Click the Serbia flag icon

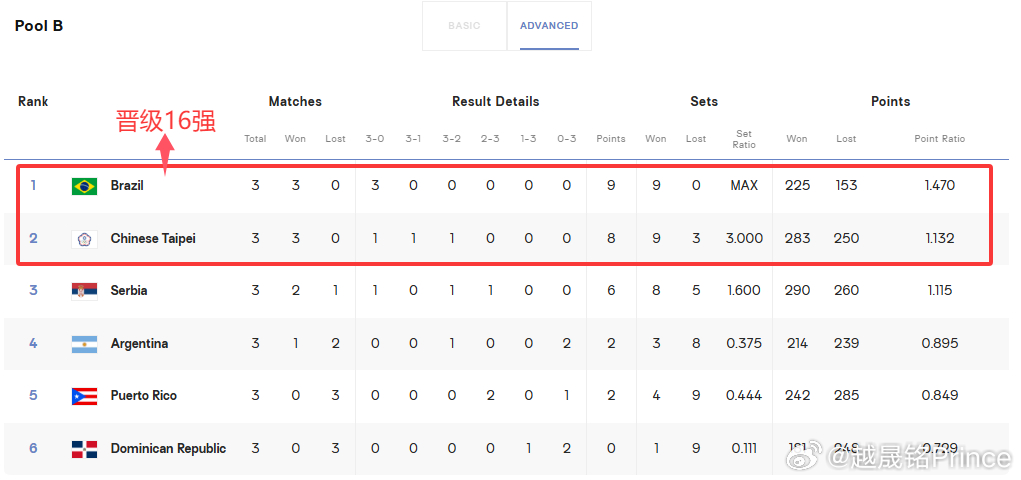(x=84, y=291)
